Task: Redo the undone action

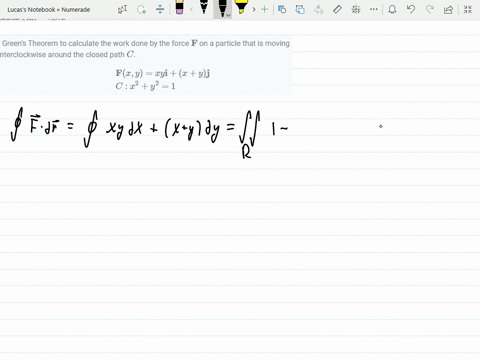Action: (x=430, y=9)
